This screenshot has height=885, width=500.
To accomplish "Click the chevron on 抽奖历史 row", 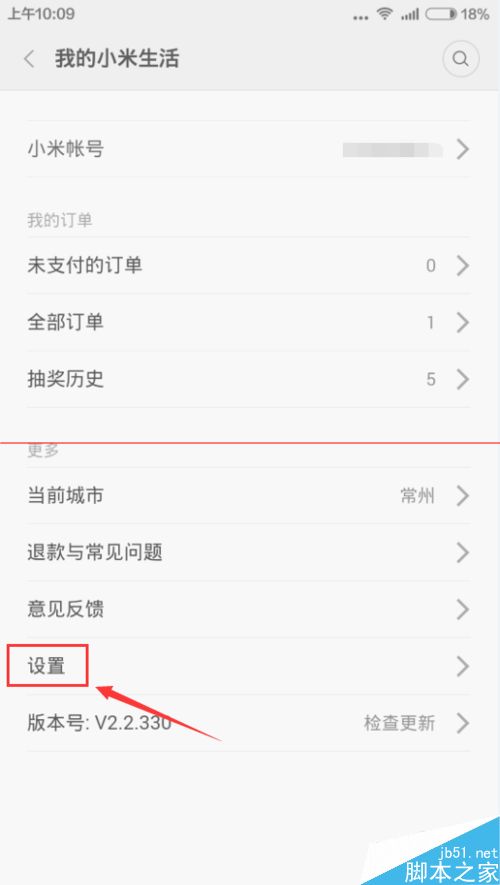I will (x=463, y=379).
